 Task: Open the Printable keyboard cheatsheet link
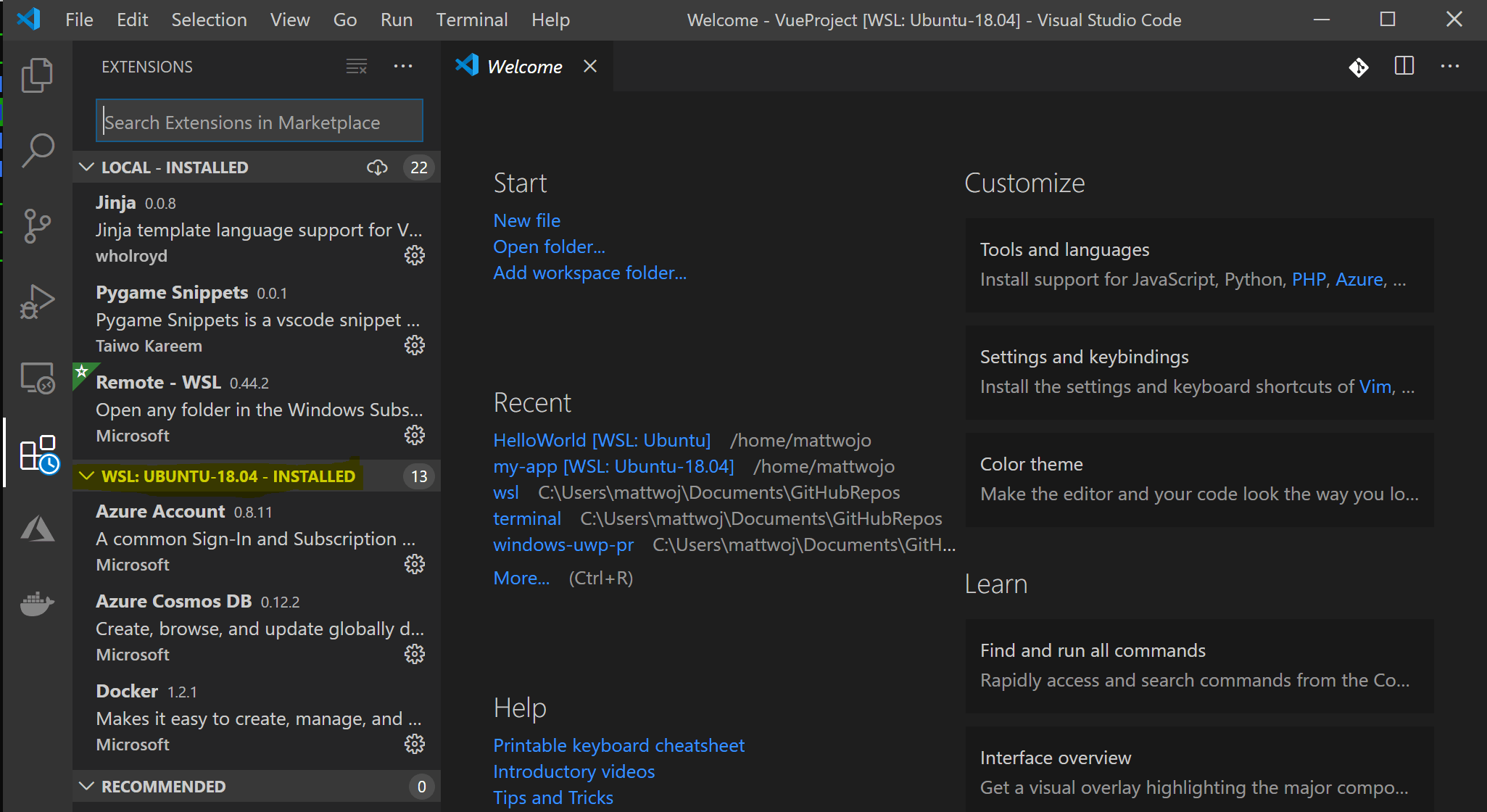618,745
